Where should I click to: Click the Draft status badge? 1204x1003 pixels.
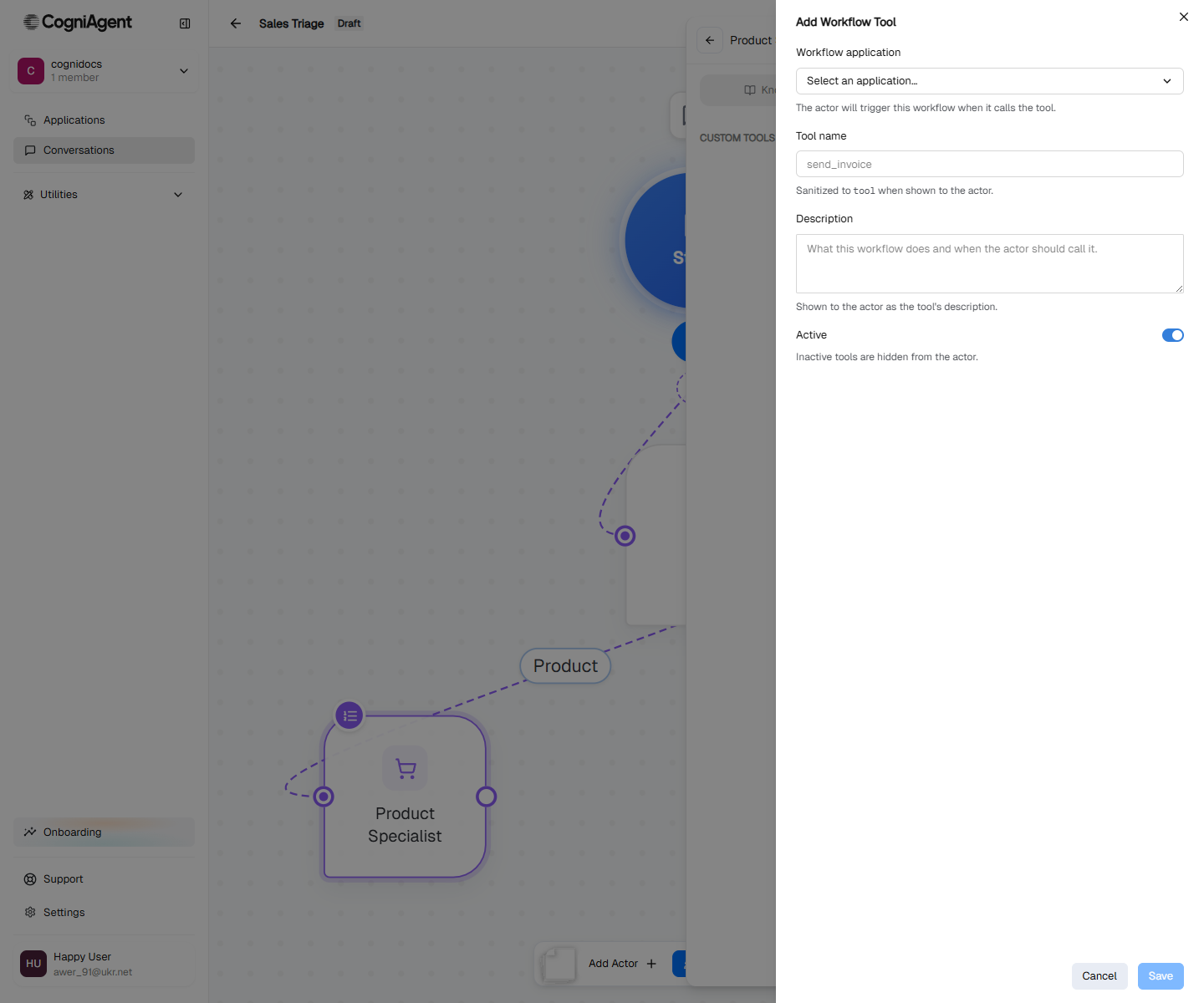[349, 23]
